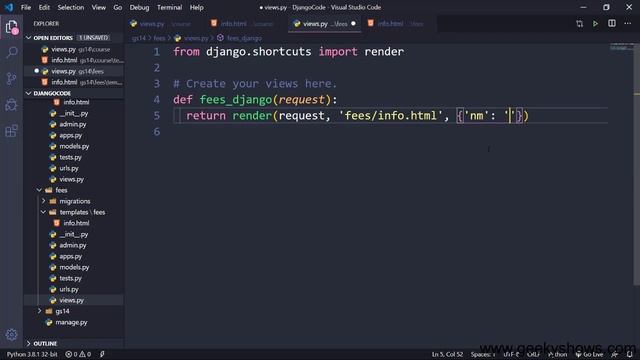
Task: Open the Terminal menu
Action: [169, 7]
